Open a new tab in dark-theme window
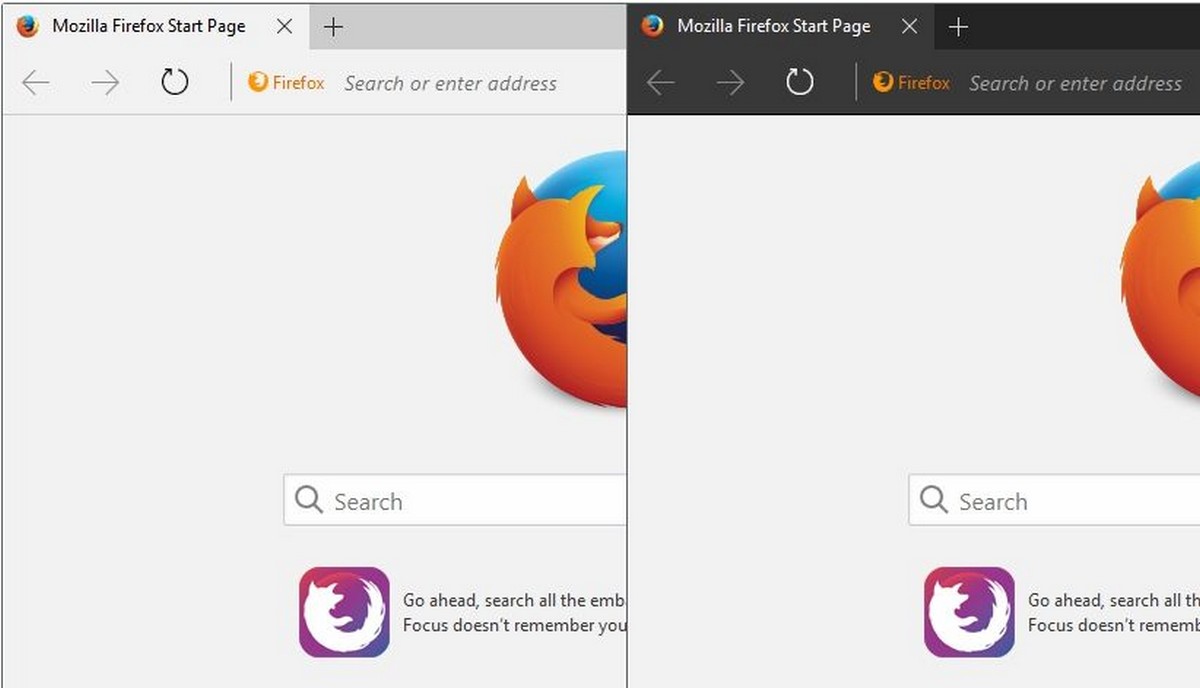 coord(958,27)
